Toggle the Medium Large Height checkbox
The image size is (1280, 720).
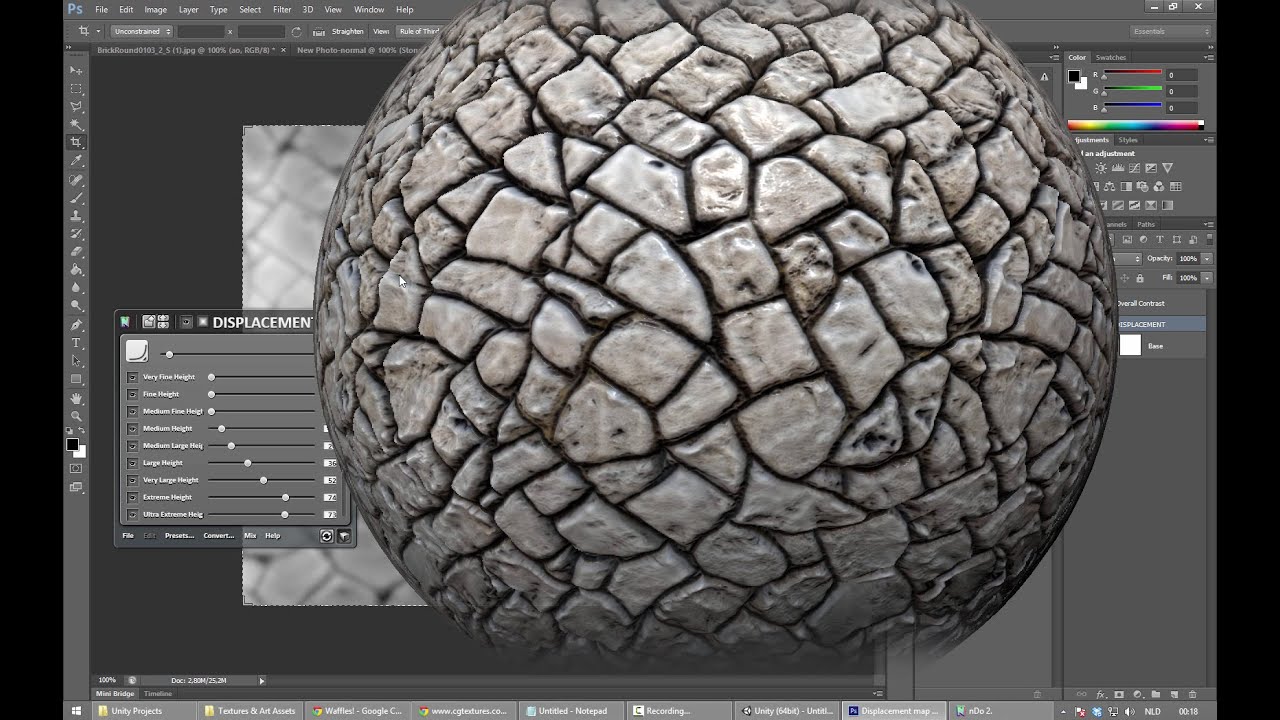[132, 445]
